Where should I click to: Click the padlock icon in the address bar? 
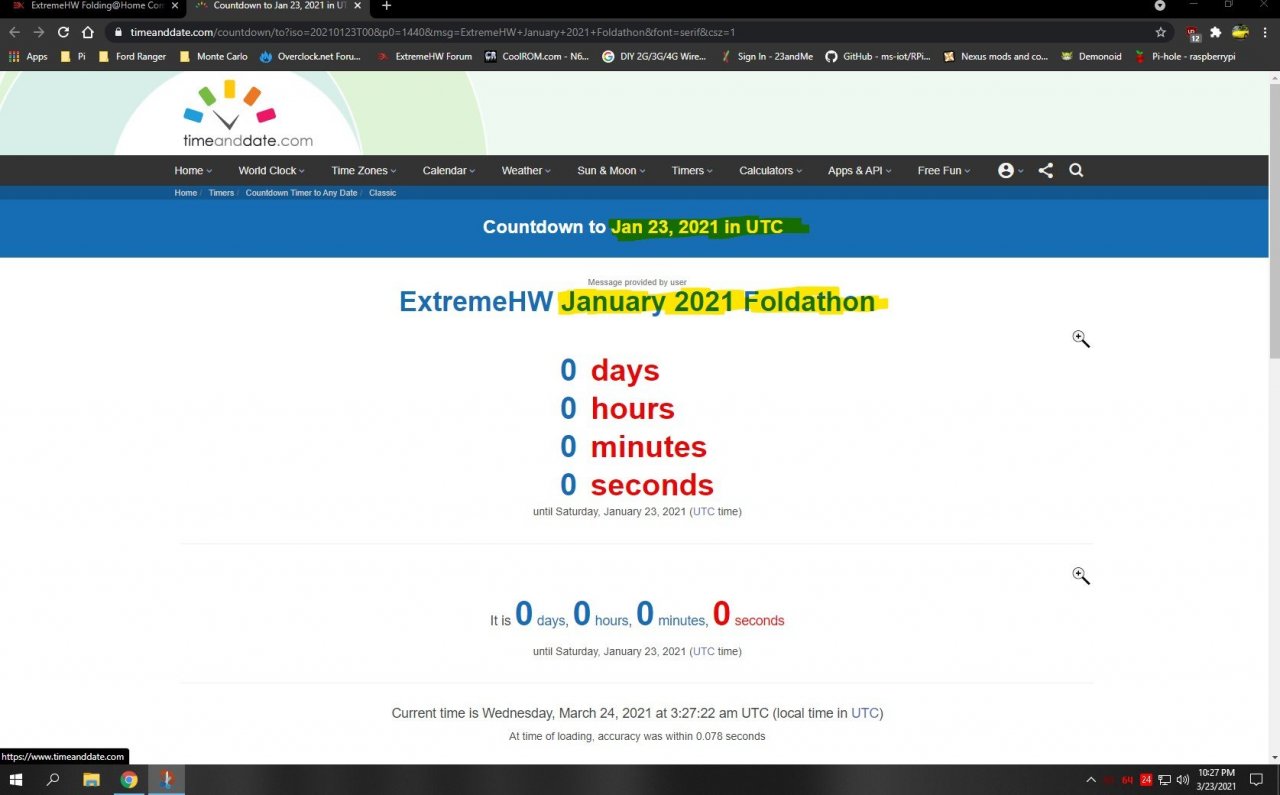click(x=118, y=31)
